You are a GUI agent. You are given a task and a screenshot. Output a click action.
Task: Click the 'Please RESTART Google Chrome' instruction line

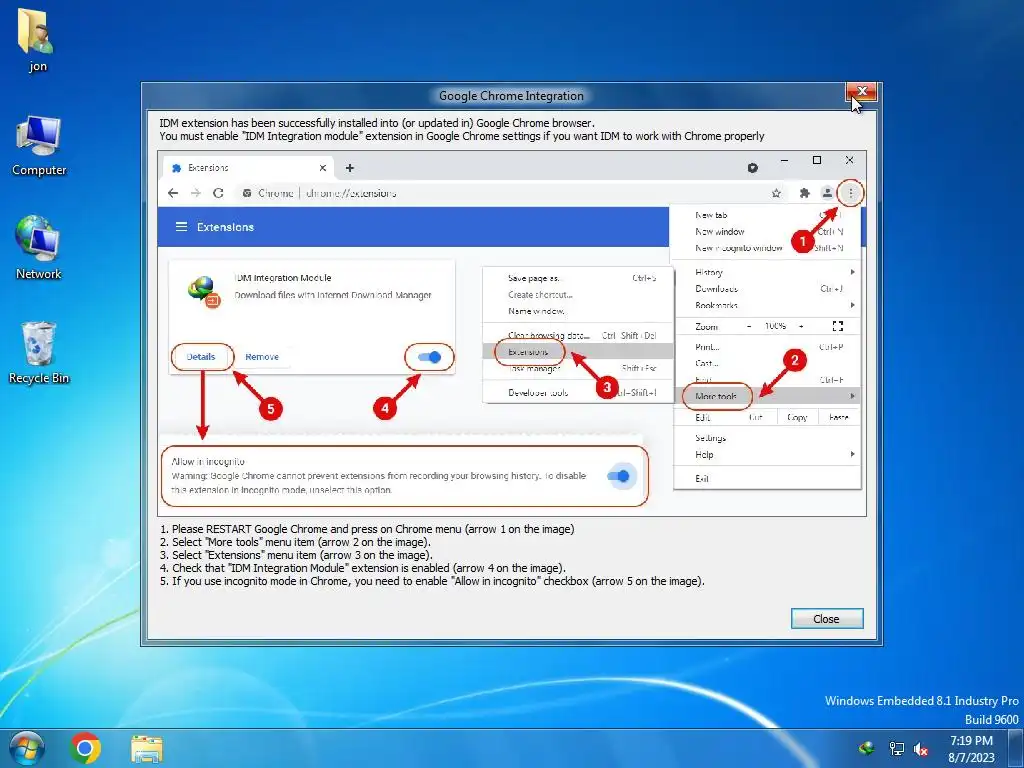(x=367, y=529)
